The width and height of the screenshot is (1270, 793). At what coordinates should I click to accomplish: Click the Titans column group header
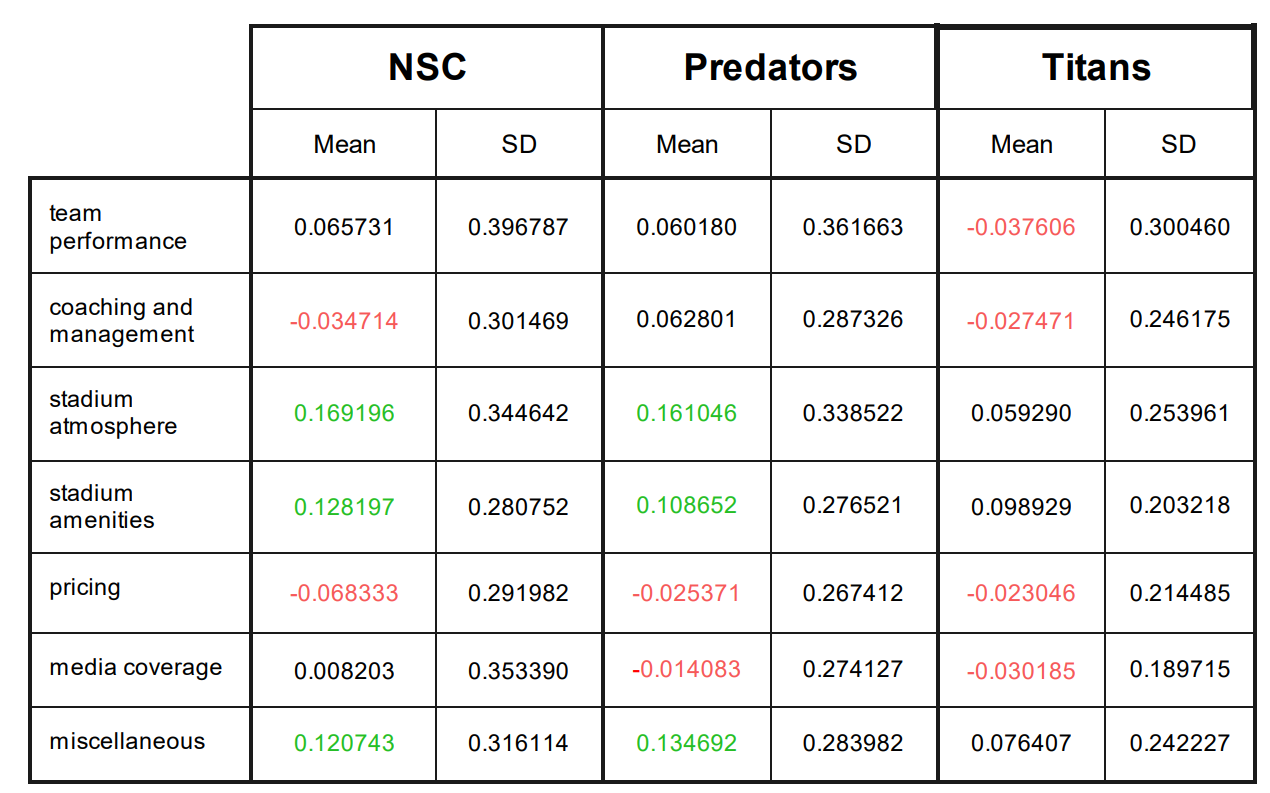point(1096,67)
